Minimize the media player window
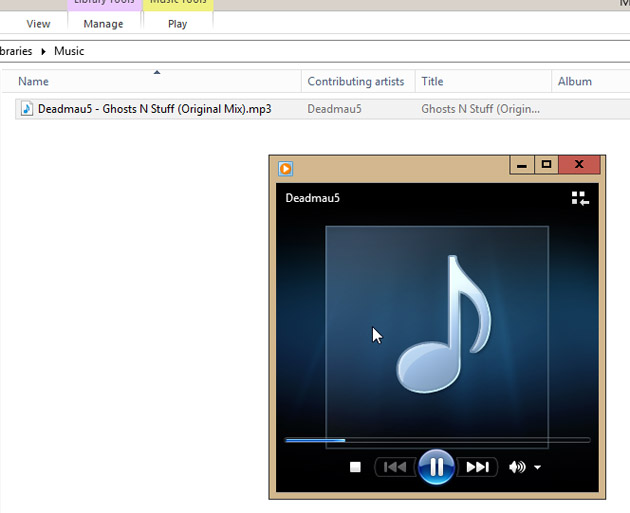 tap(522, 165)
